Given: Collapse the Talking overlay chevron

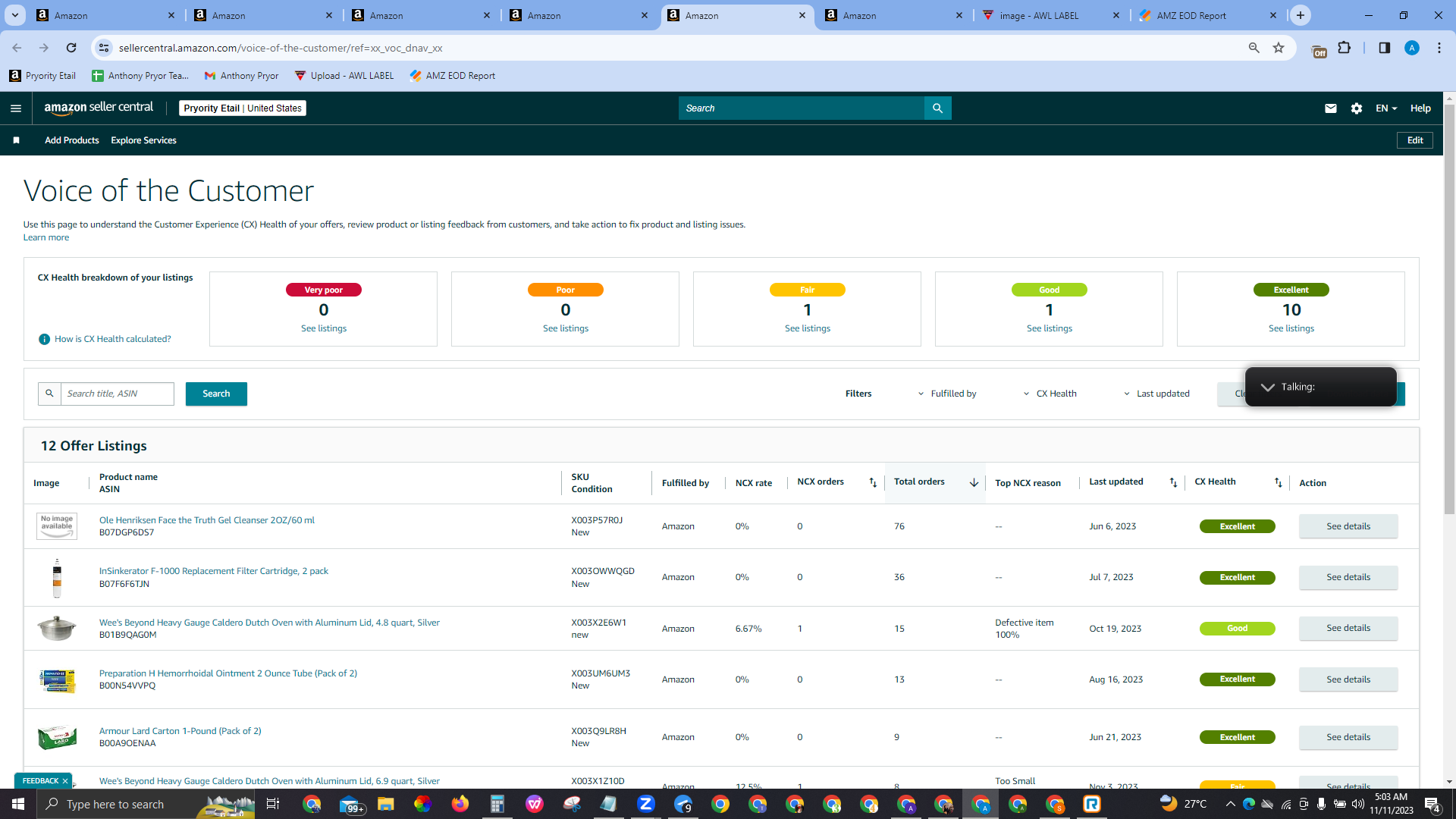Looking at the screenshot, I should tap(1267, 387).
